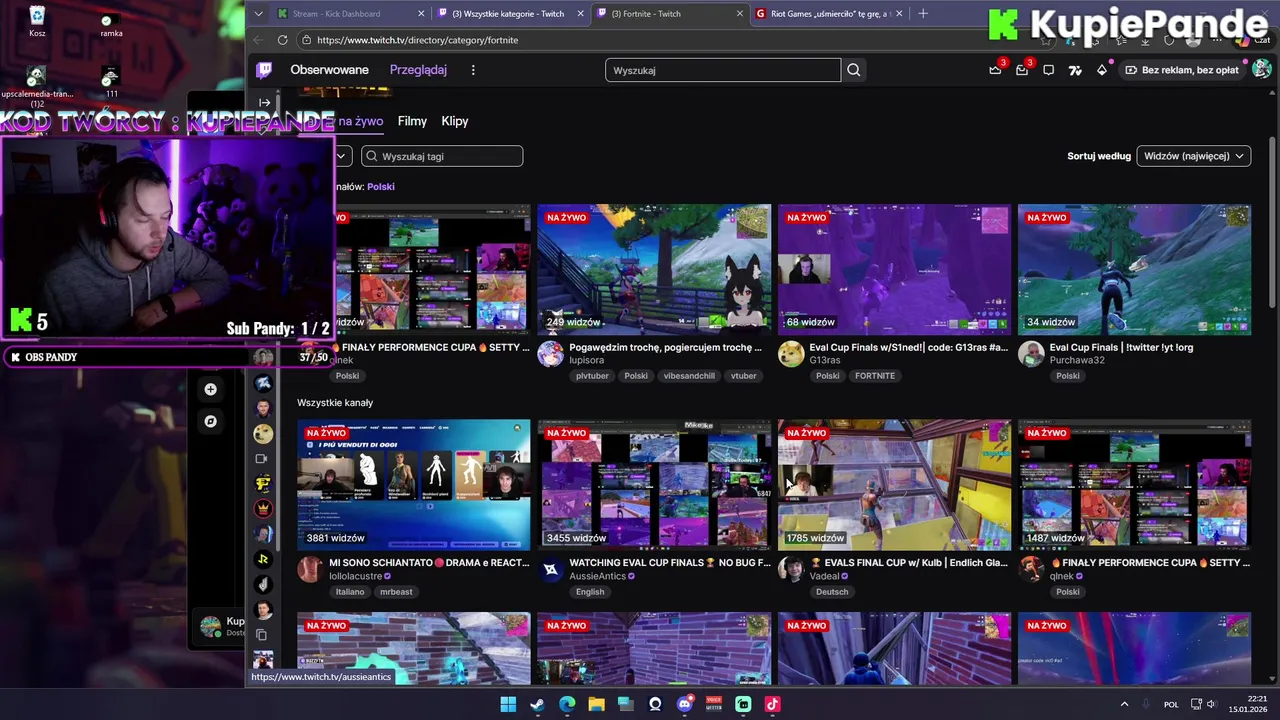Open Steam from taskbar
This screenshot has height=720, width=1280.
click(537, 704)
